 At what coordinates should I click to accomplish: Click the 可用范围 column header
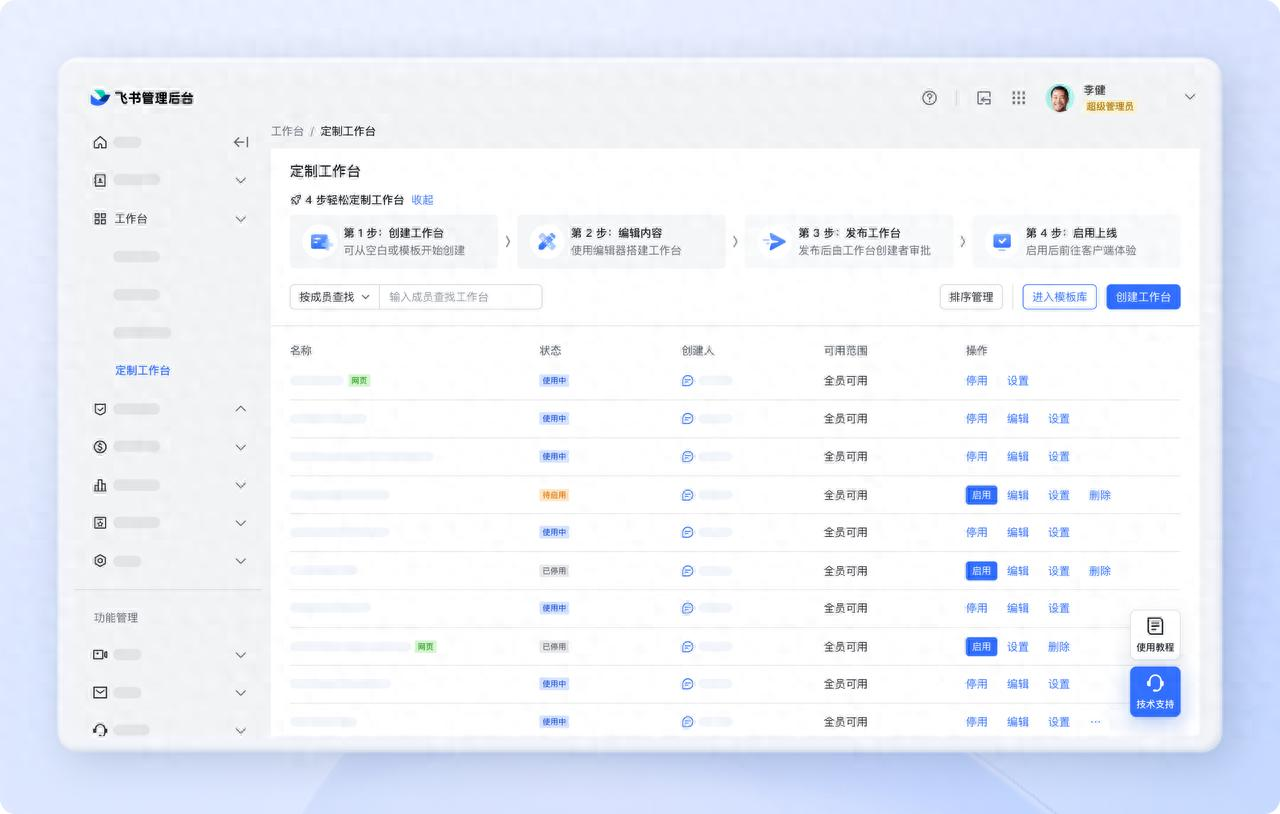click(846, 351)
